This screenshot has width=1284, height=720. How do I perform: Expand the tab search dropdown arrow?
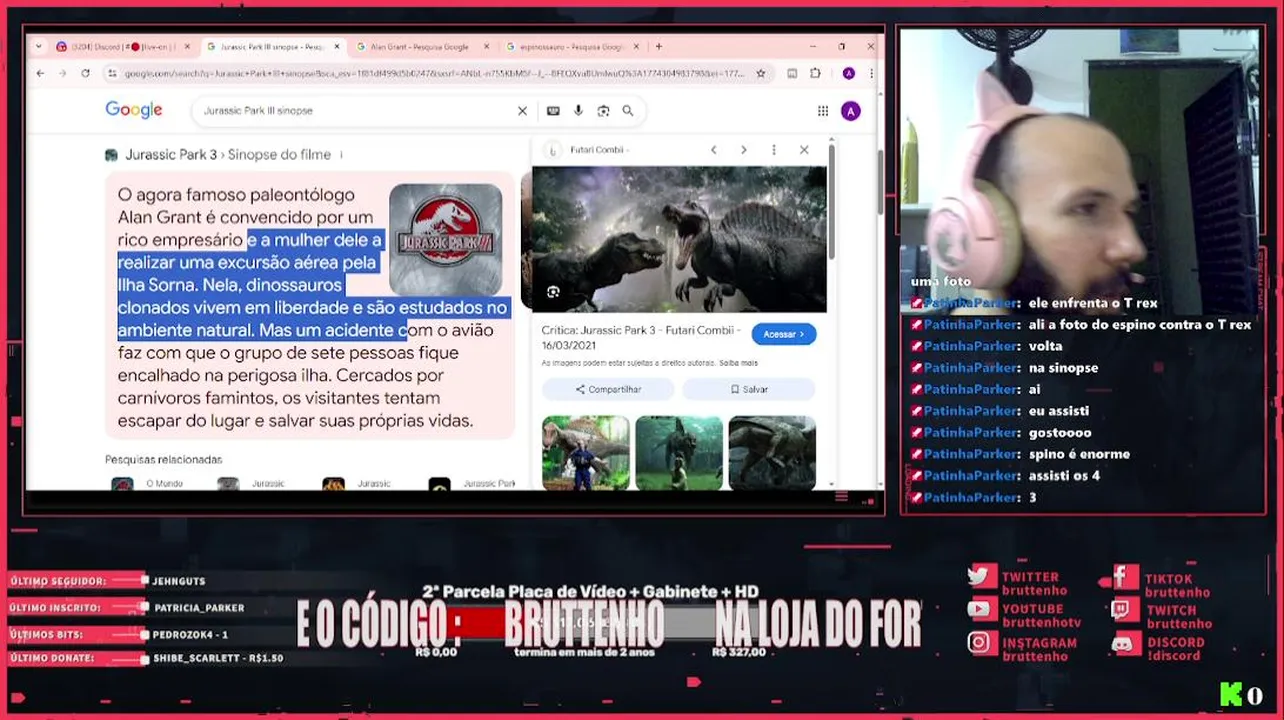coord(39,46)
